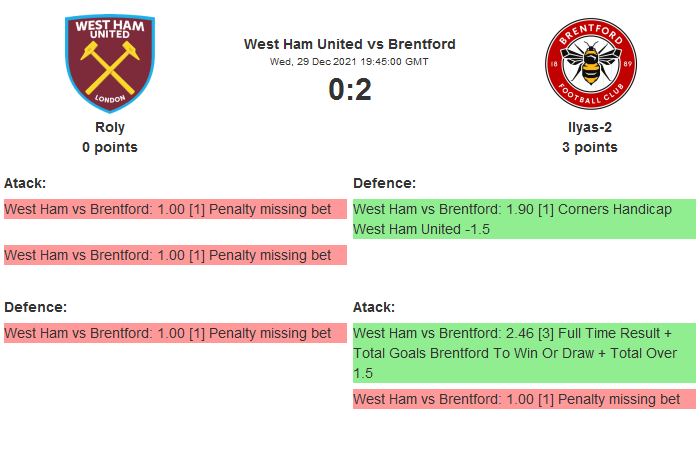Click the West Ham United club crest
The image size is (700, 460).
tap(110, 63)
